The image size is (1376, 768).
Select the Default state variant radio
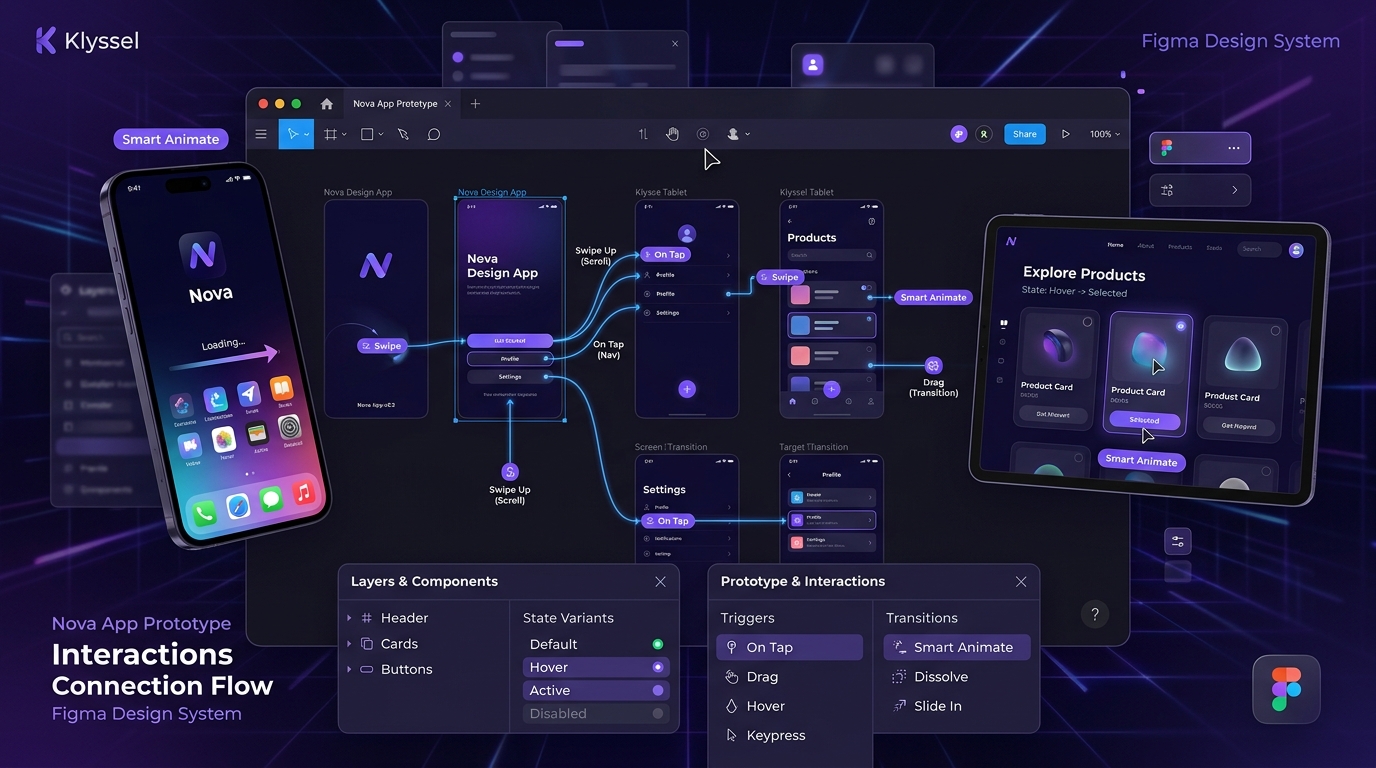(x=658, y=644)
